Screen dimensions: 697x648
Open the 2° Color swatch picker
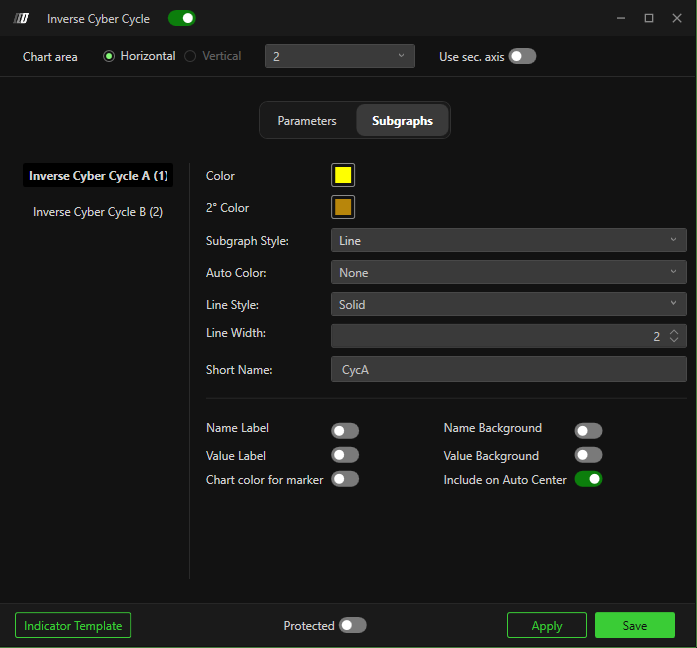coord(343,207)
